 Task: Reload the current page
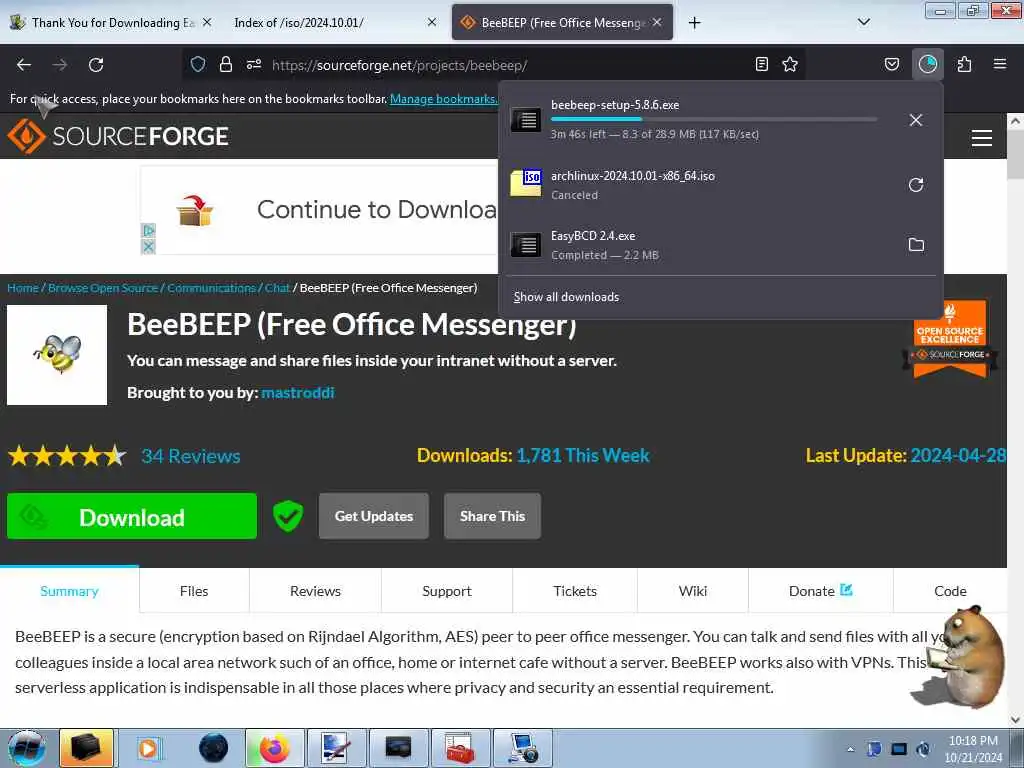(96, 65)
